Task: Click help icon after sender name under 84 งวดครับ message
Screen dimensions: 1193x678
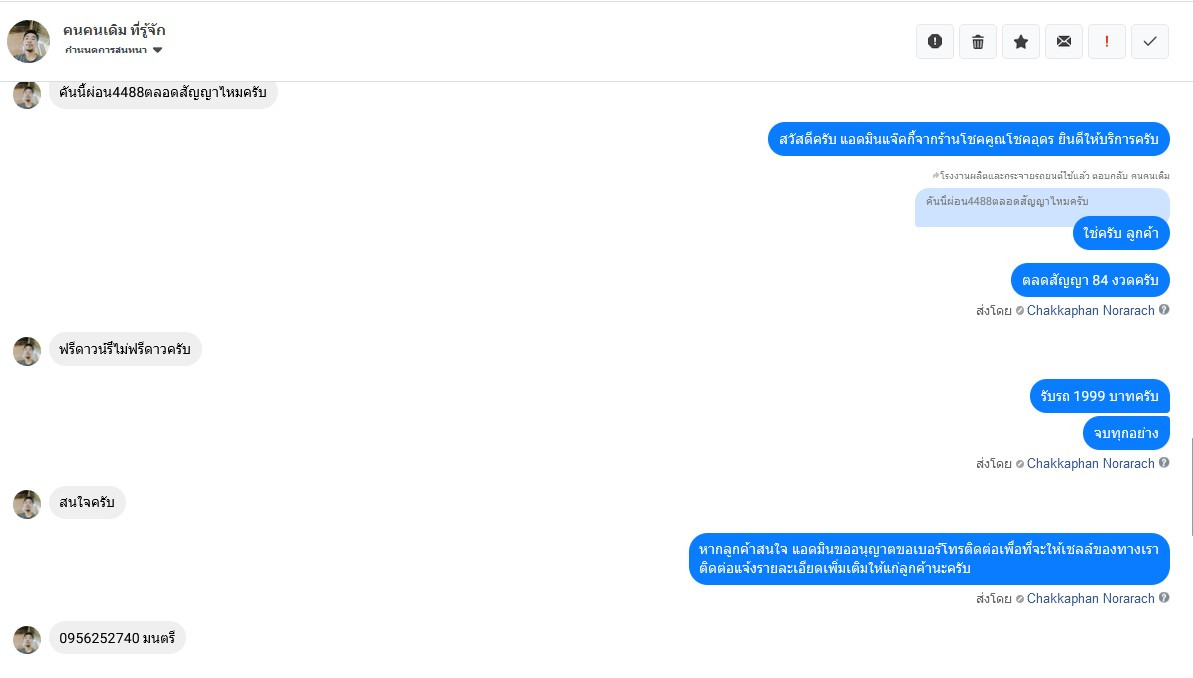Action: click(1164, 310)
